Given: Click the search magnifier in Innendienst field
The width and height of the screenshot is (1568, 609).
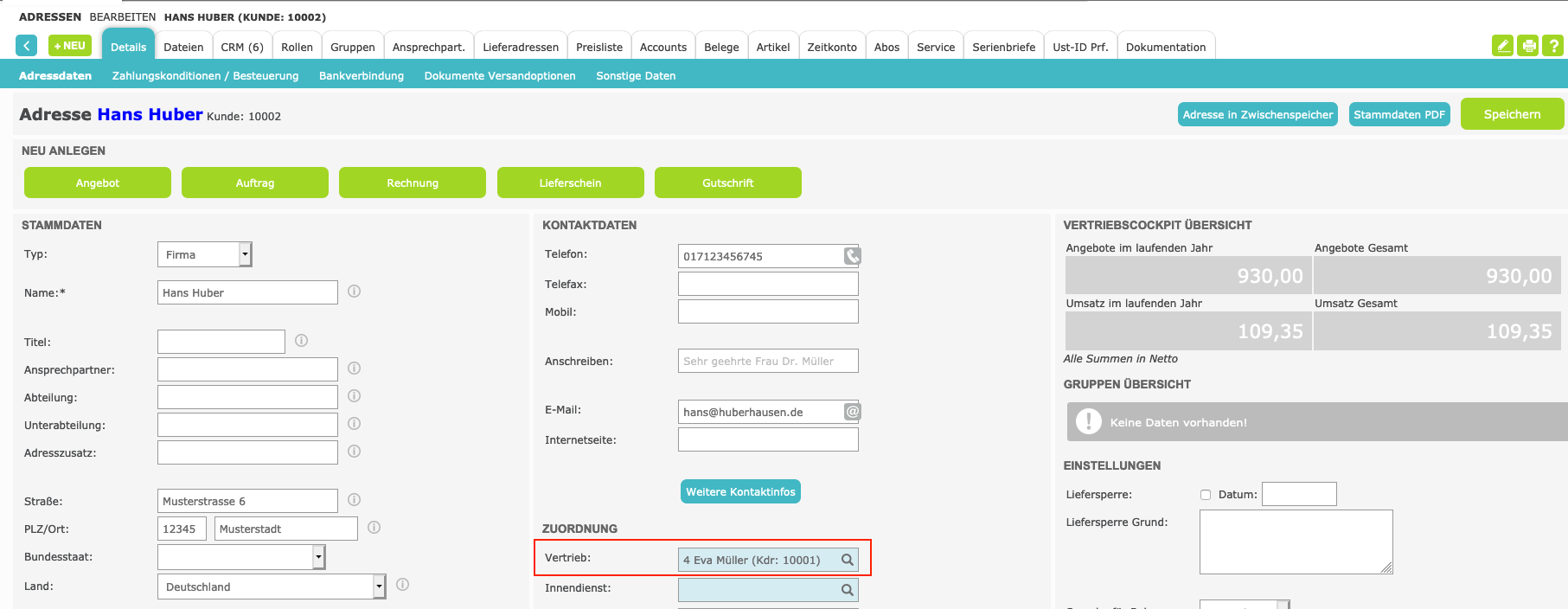Looking at the screenshot, I should pyautogui.click(x=848, y=590).
